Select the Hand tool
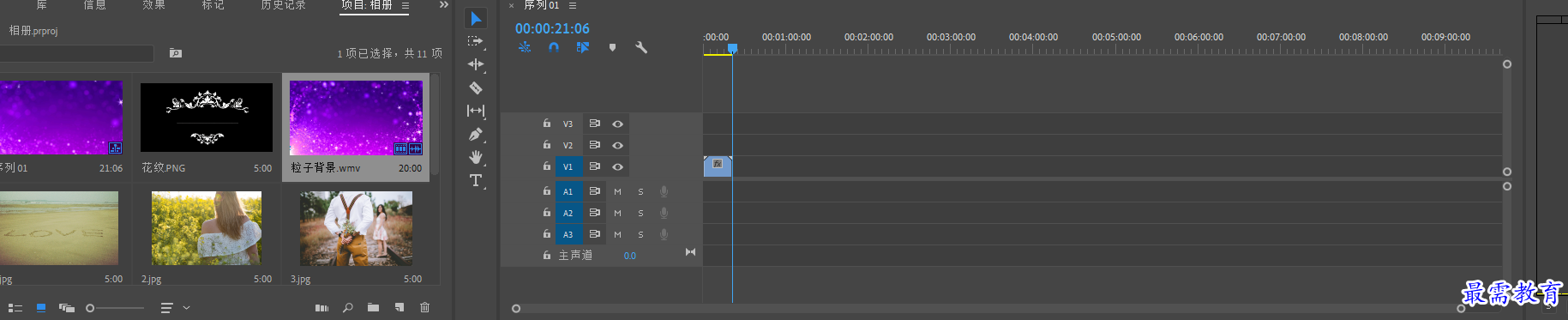This screenshot has width=1568, height=320. pos(476,157)
